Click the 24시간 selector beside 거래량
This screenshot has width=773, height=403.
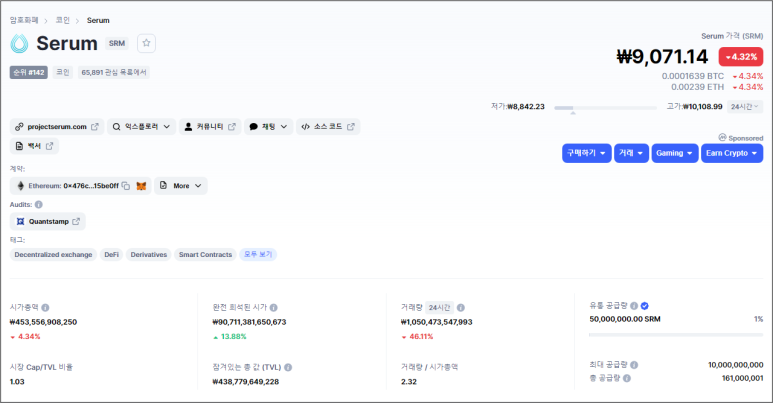pyautogui.click(x=439, y=307)
